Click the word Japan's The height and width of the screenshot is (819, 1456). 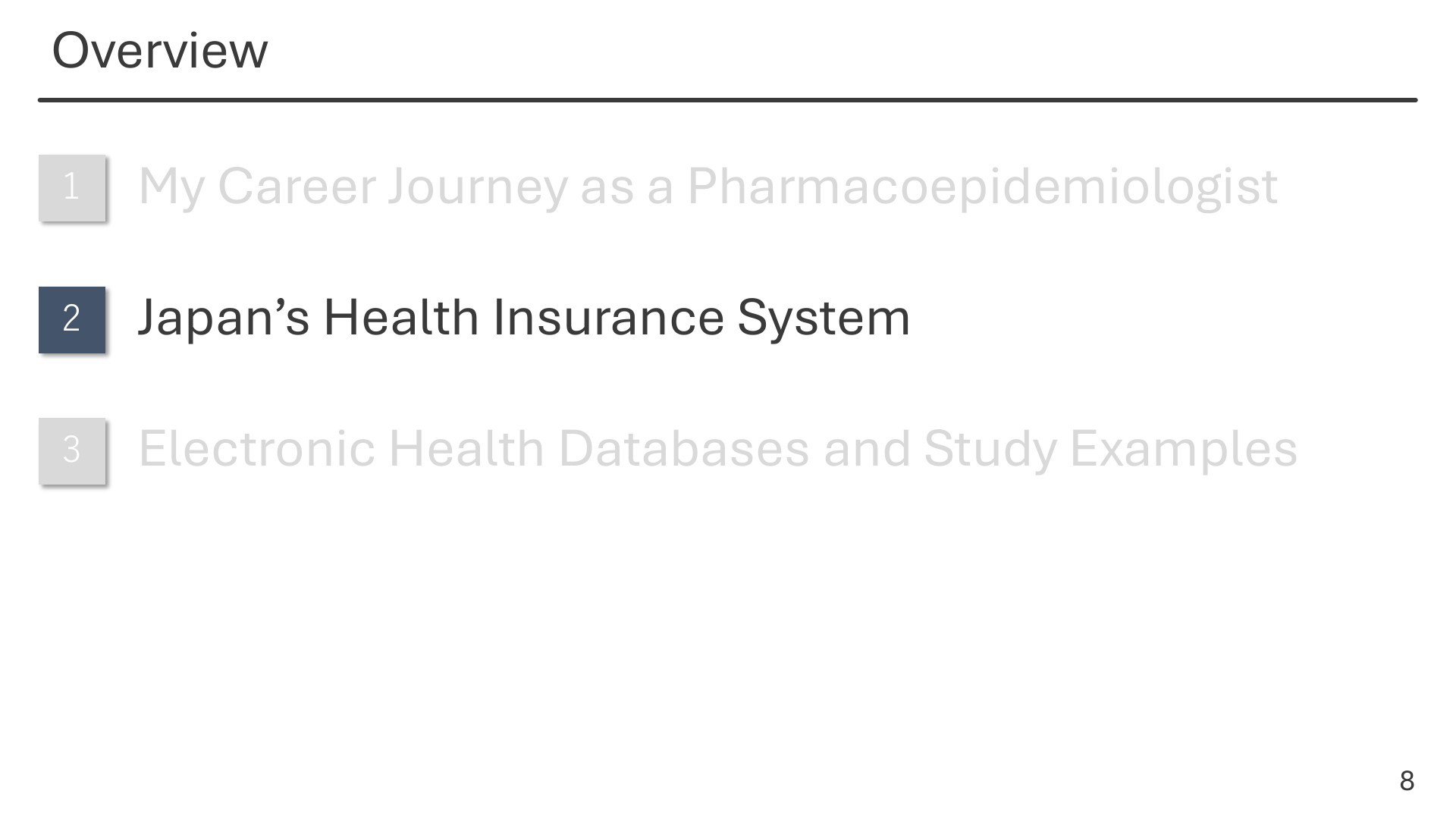[x=224, y=318]
